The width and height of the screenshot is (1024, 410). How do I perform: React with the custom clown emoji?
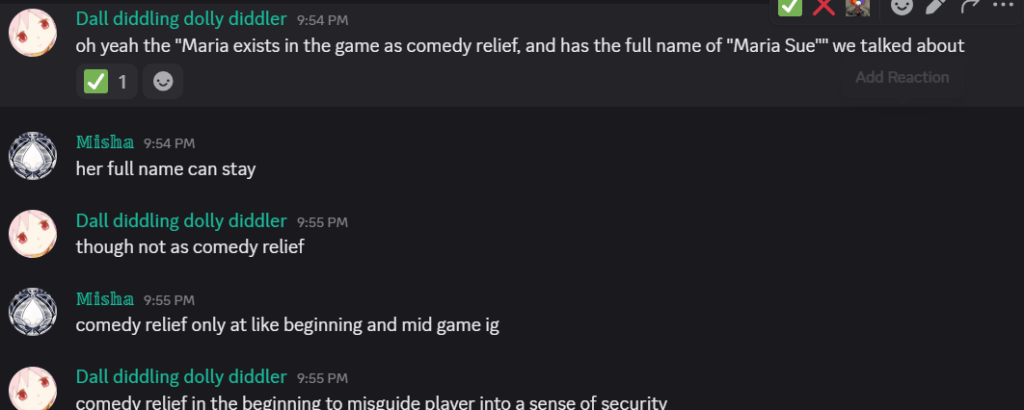[856, 6]
